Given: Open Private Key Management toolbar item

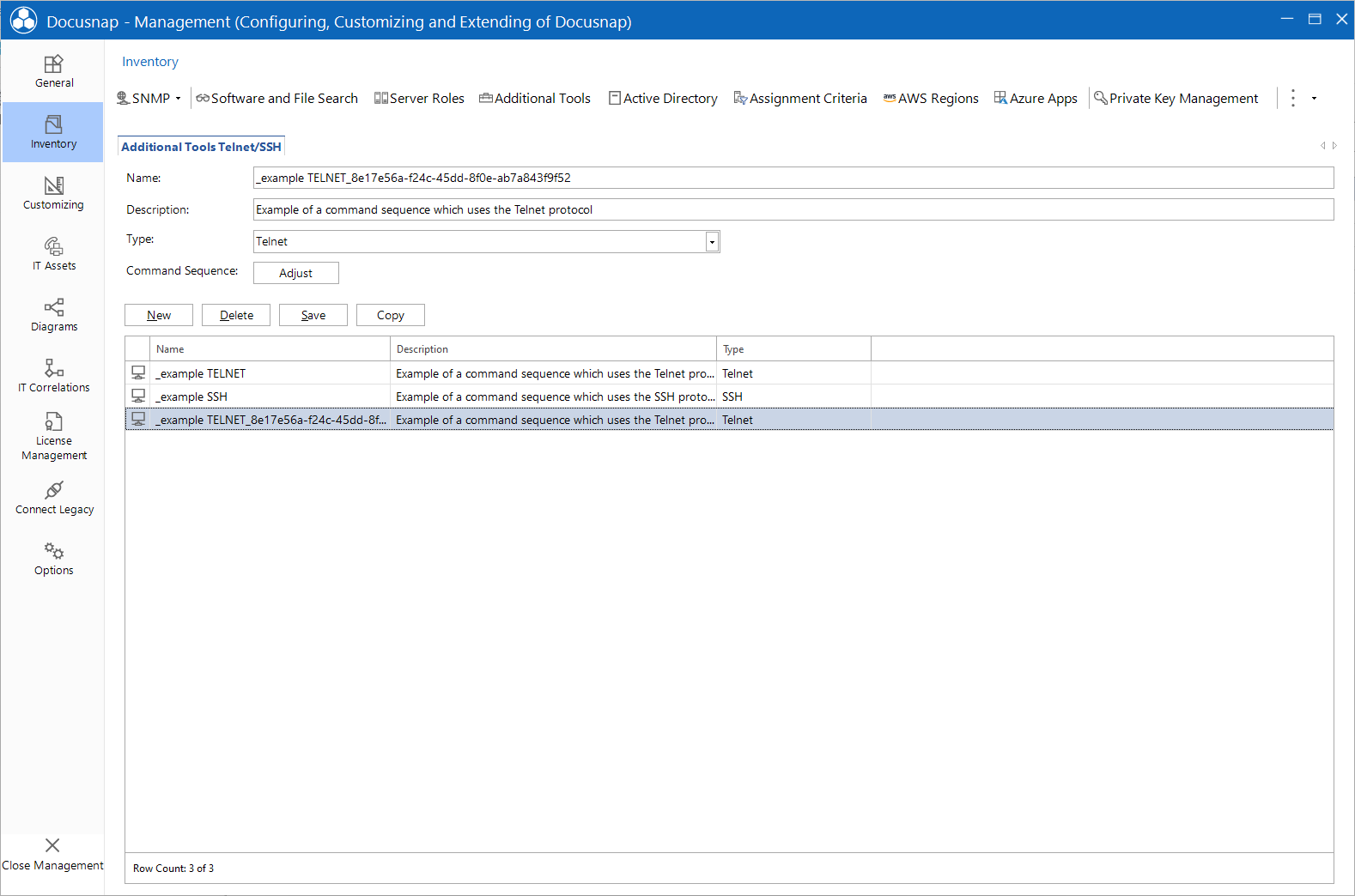Looking at the screenshot, I should (x=1176, y=99).
